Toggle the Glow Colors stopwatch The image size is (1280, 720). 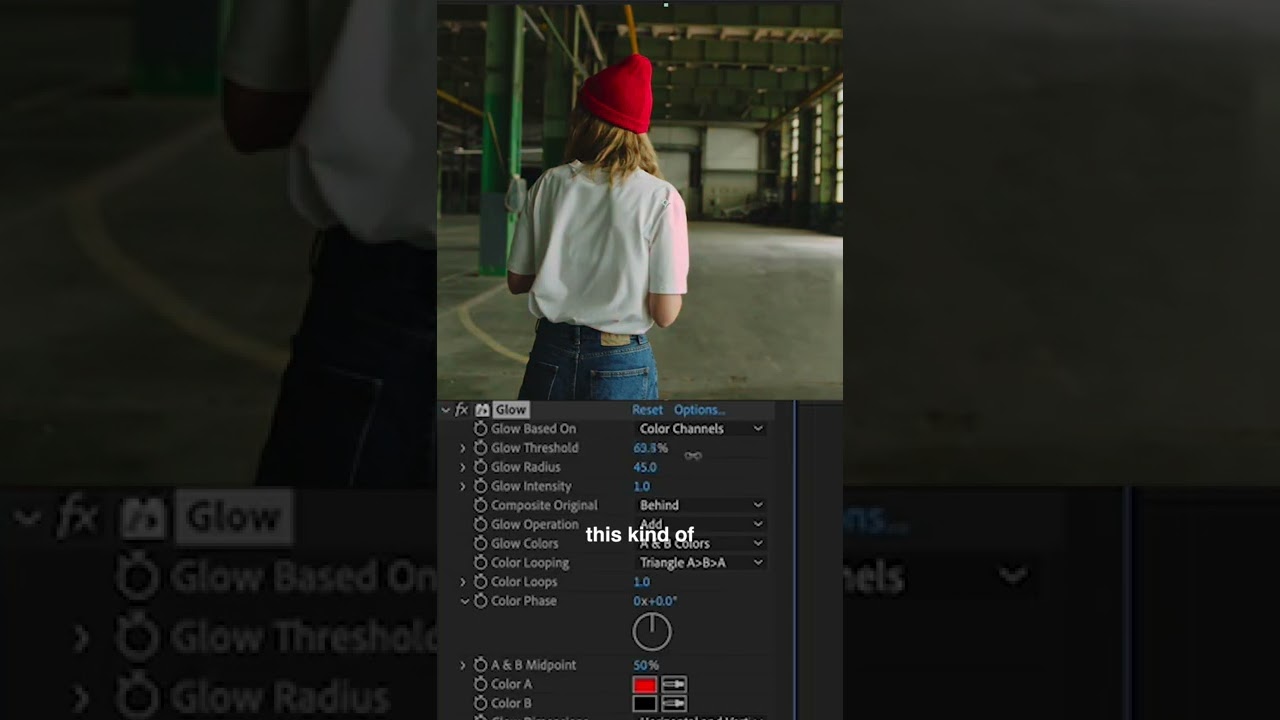(x=480, y=543)
